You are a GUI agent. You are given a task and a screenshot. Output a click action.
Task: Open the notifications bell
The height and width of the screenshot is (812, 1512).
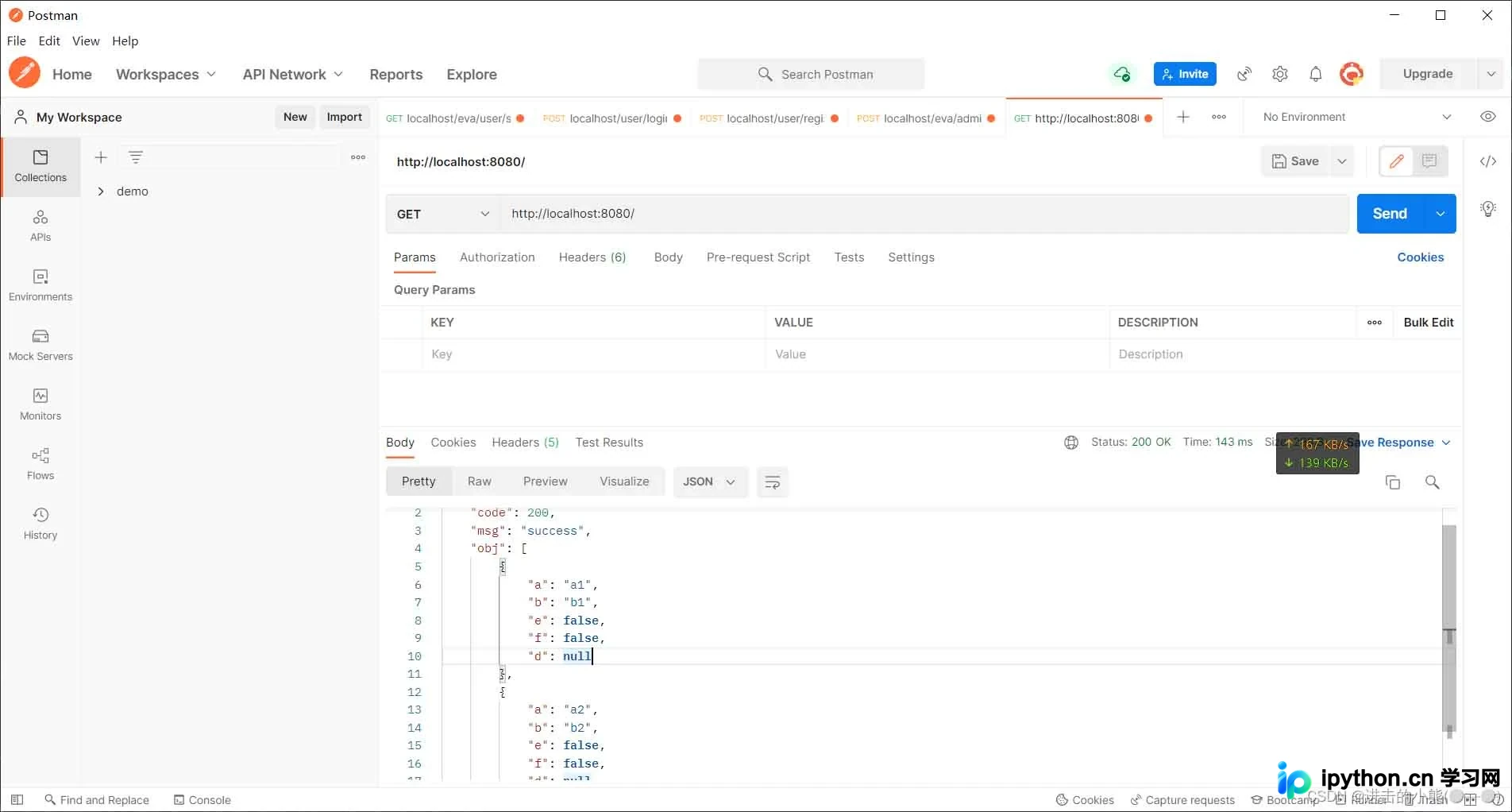click(x=1316, y=74)
